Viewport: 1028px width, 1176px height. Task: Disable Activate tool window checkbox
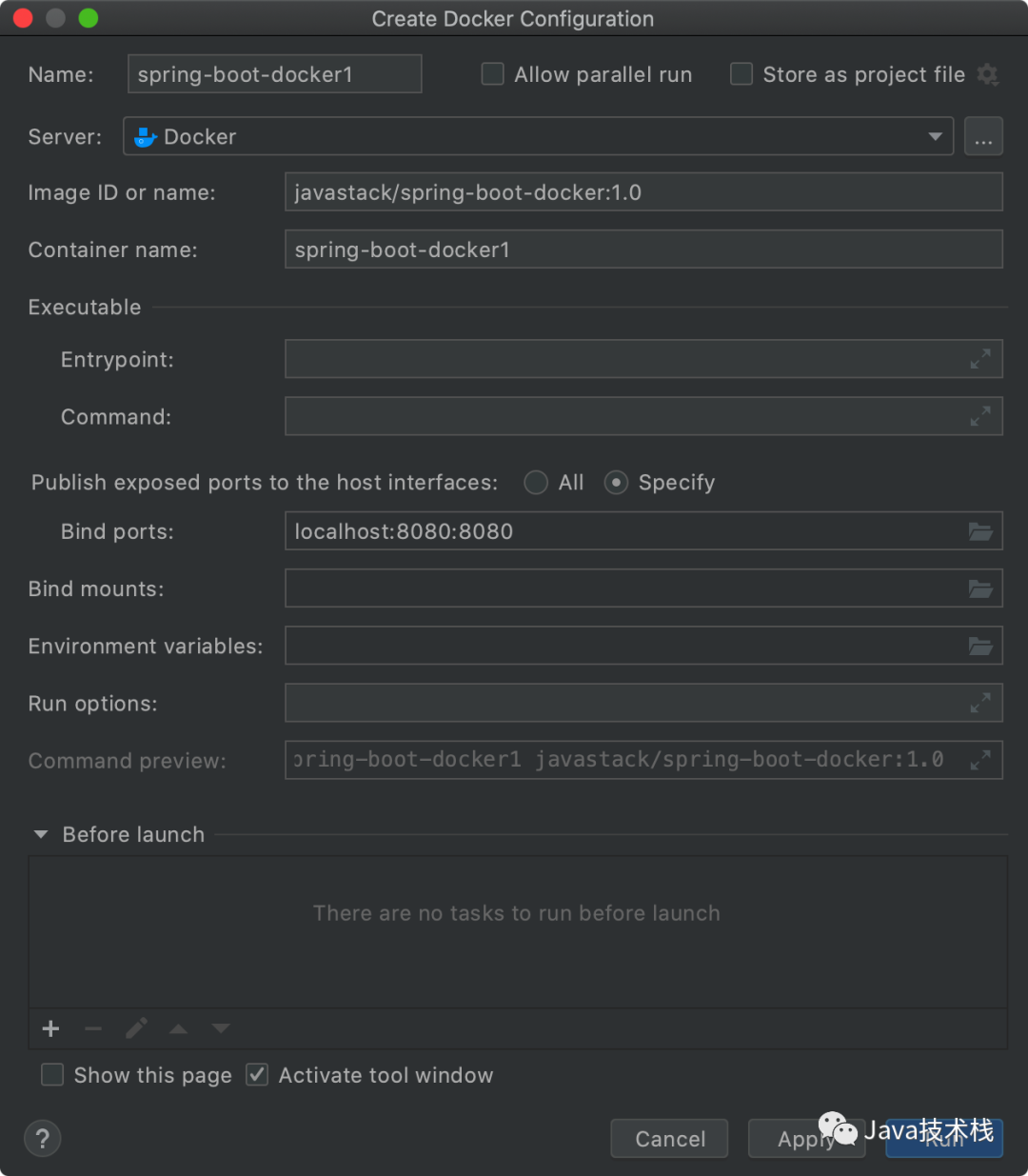[x=257, y=1075]
